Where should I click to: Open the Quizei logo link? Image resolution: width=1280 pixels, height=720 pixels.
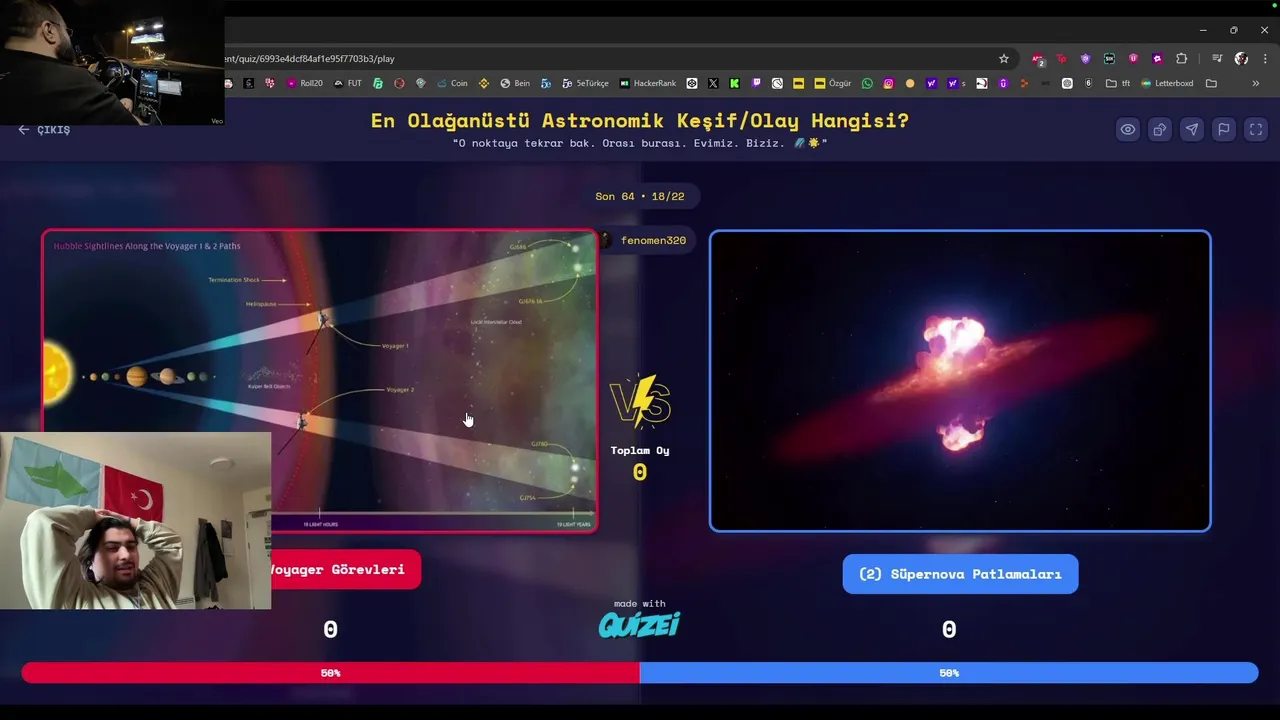pos(639,625)
